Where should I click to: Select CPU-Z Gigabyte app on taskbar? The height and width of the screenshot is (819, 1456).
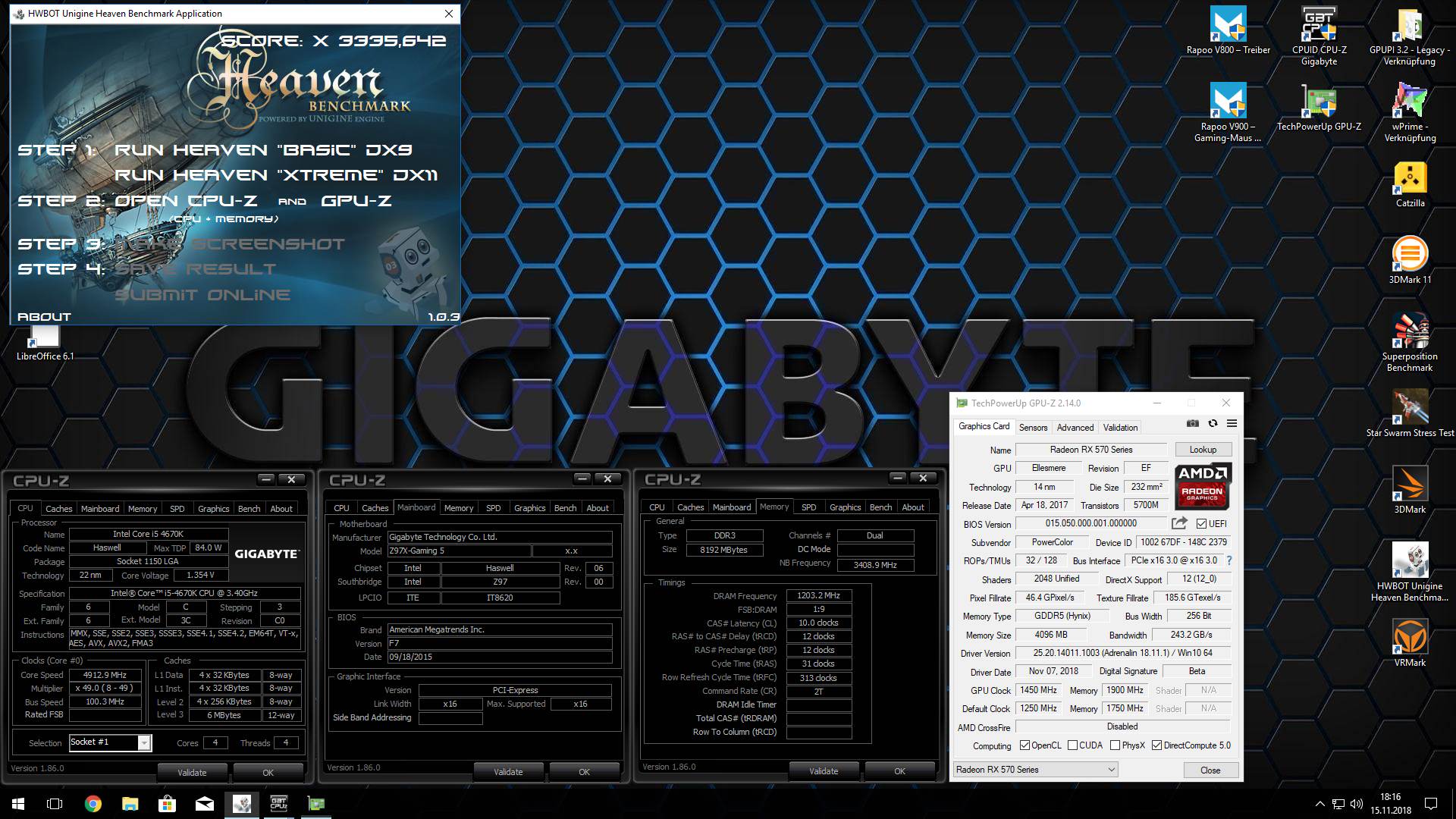[278, 804]
